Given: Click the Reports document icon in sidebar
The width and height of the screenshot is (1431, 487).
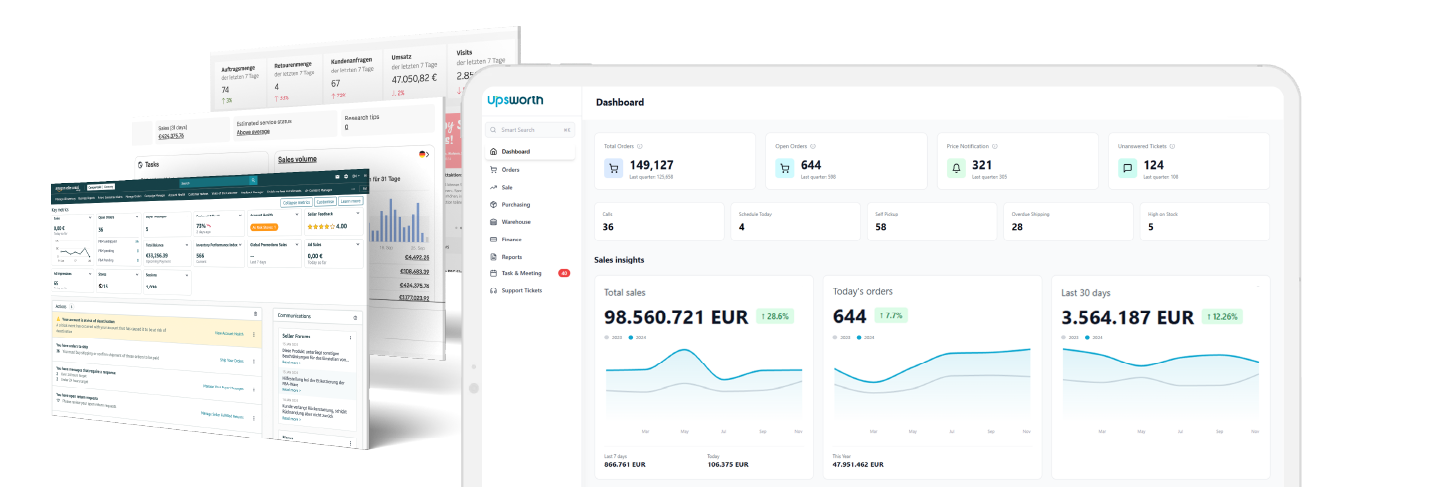Looking at the screenshot, I should [x=493, y=256].
